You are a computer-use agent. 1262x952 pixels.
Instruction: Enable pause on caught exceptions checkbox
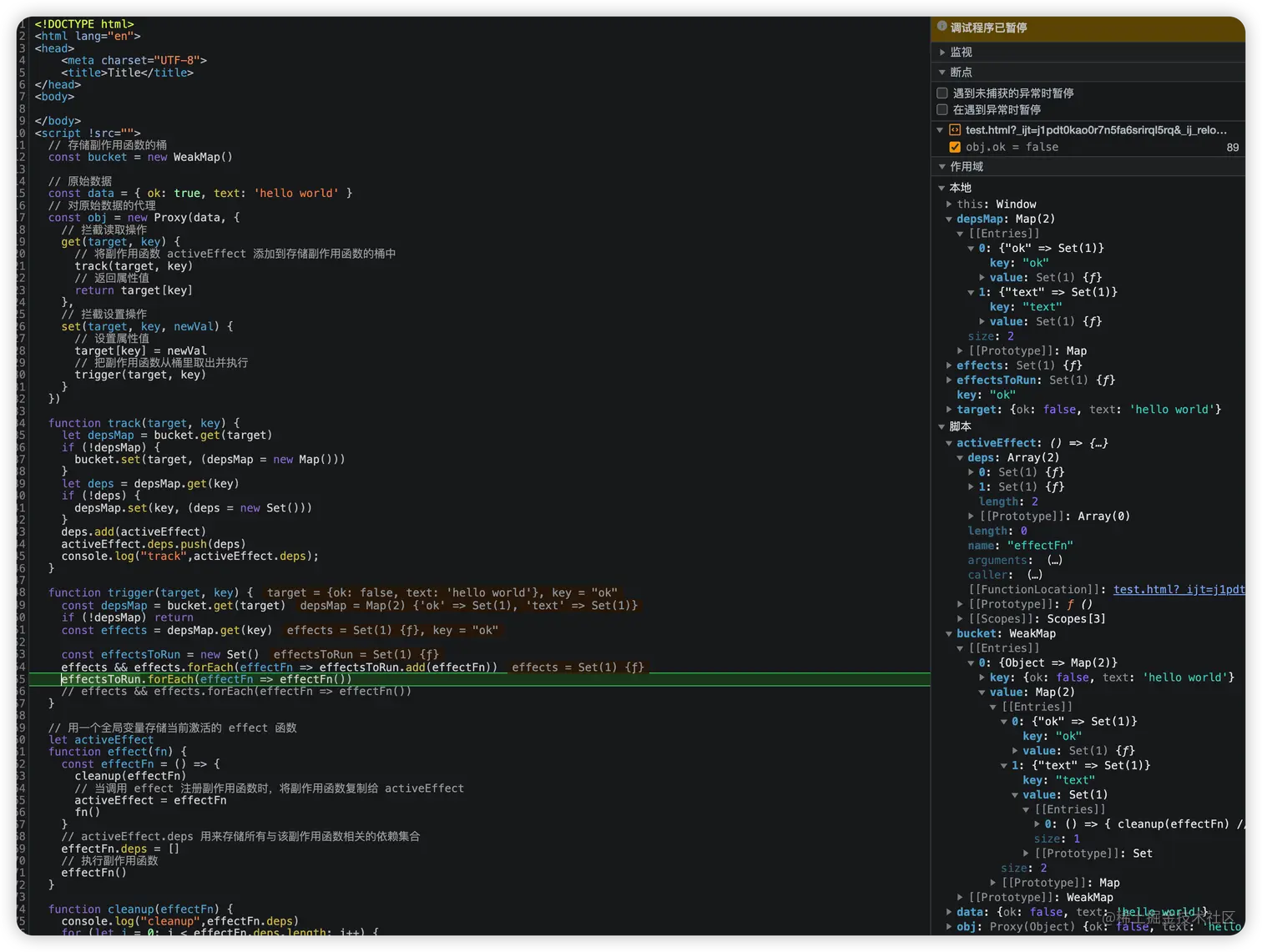tap(942, 109)
